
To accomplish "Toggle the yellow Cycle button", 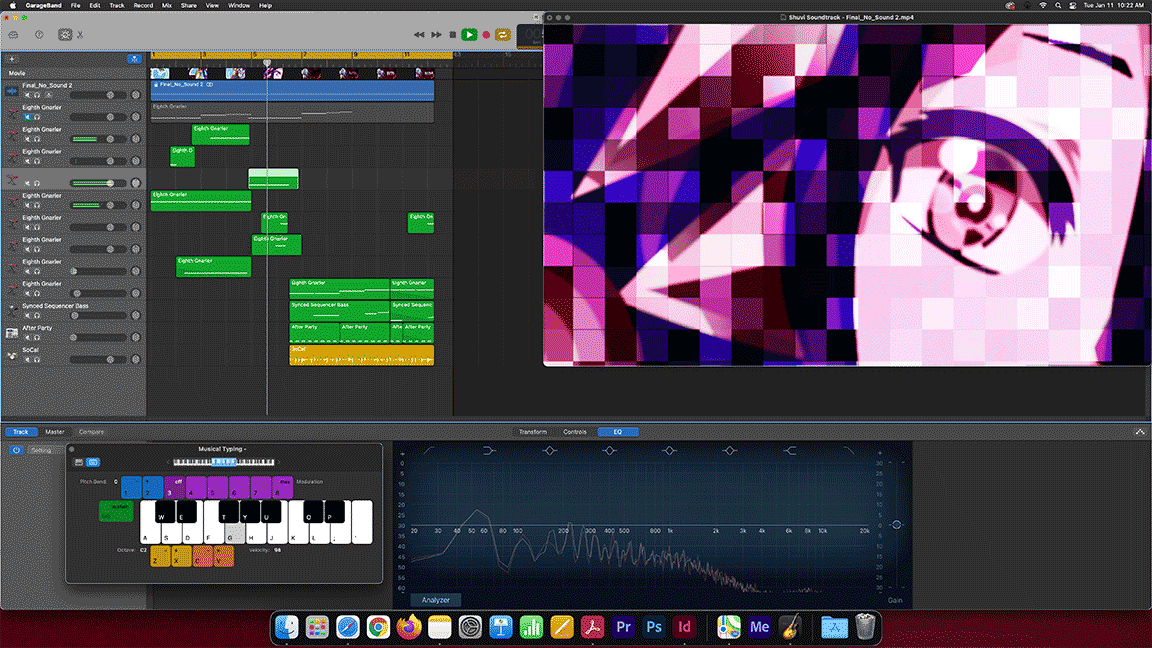I will 503,35.
